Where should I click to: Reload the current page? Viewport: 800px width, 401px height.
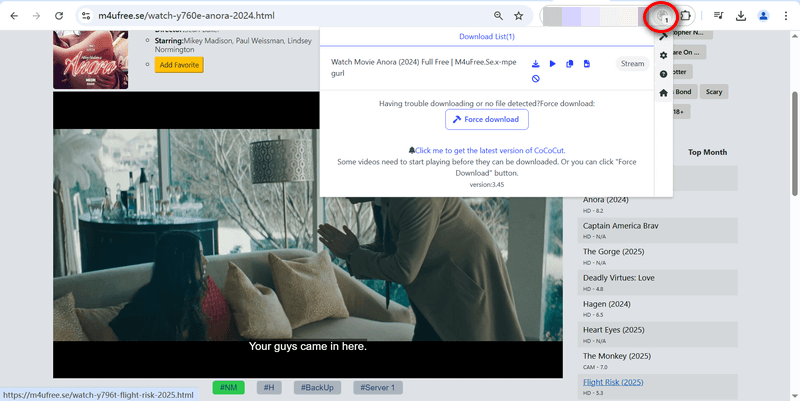[x=59, y=16]
